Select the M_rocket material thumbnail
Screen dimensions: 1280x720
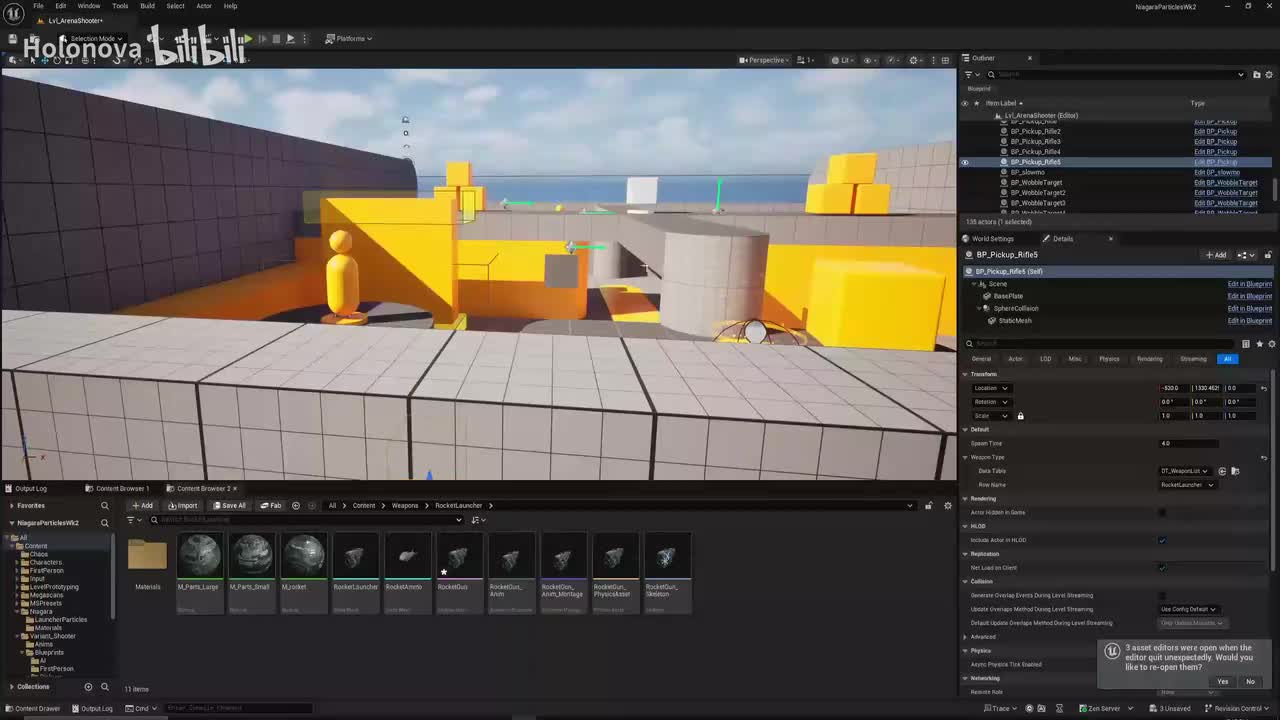(303, 556)
